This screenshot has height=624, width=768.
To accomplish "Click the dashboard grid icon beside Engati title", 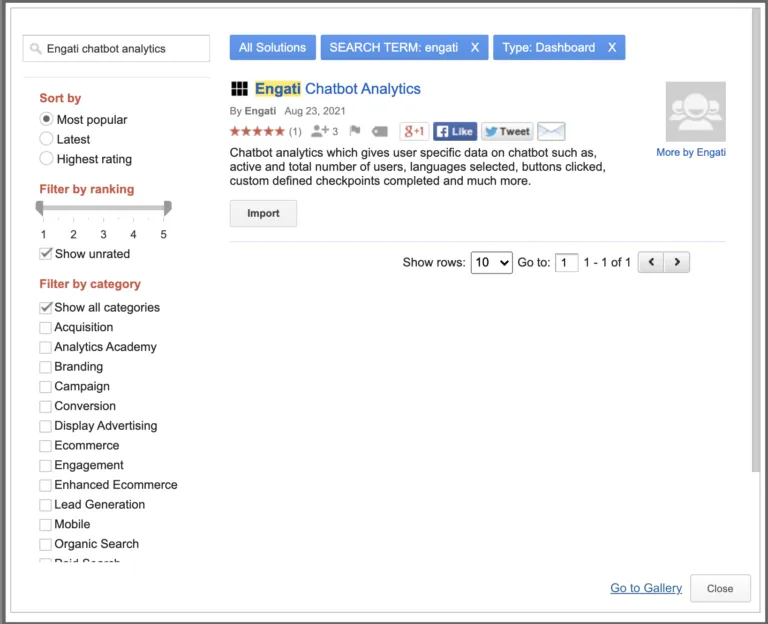I will 239,89.
